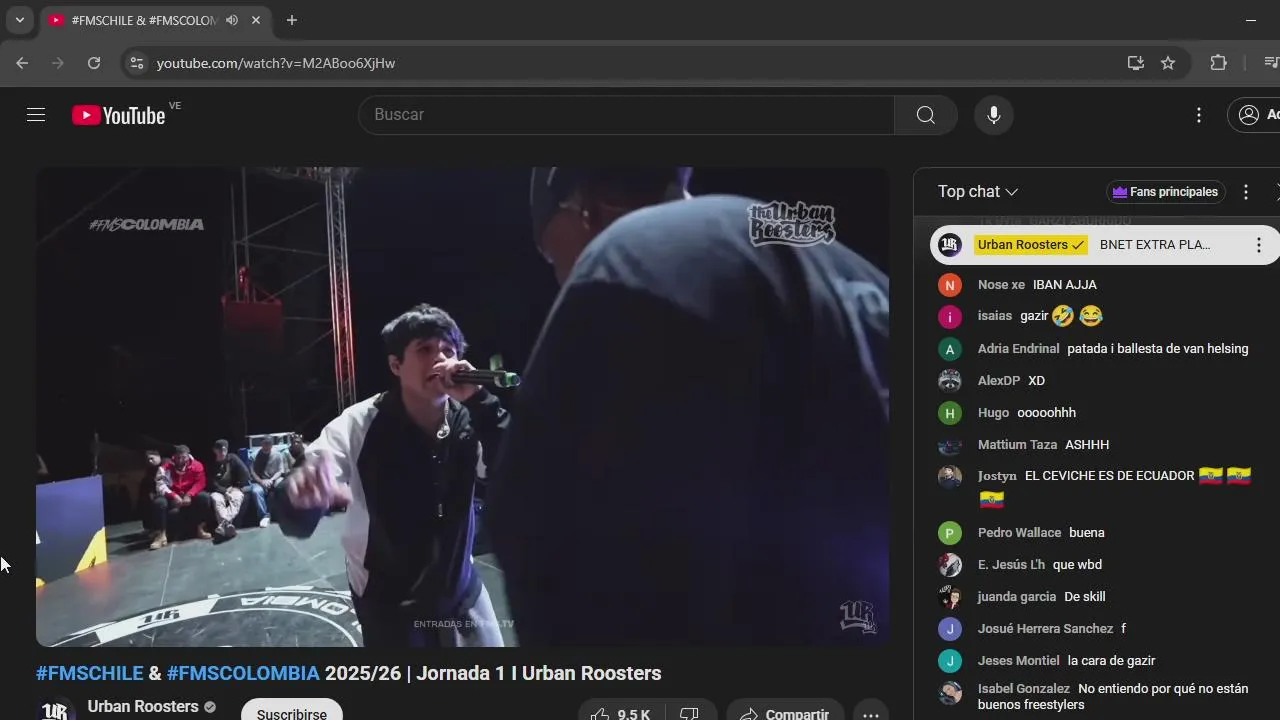Minimize the browser window
This screenshot has width=1280, height=720.
point(1251,20)
